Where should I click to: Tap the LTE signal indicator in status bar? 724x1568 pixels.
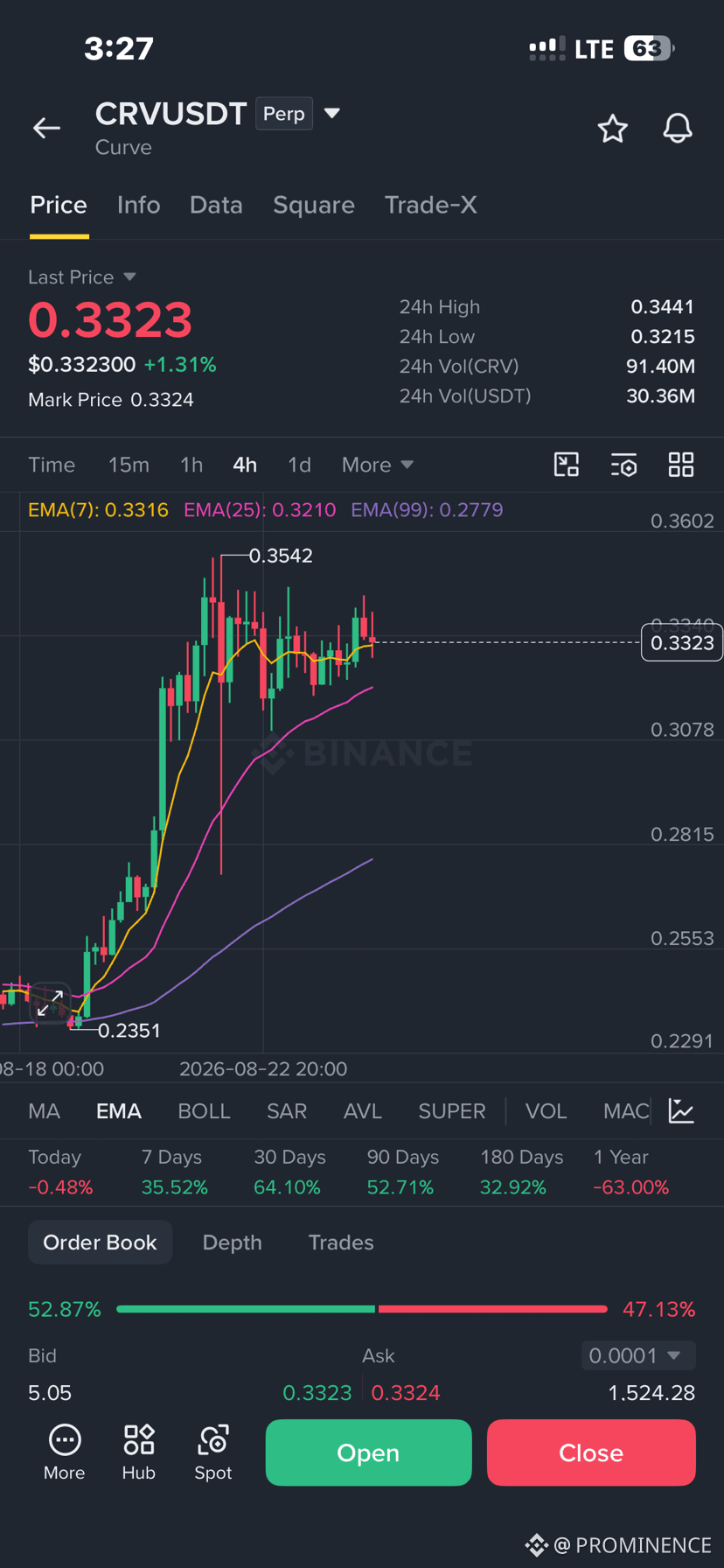595,49
